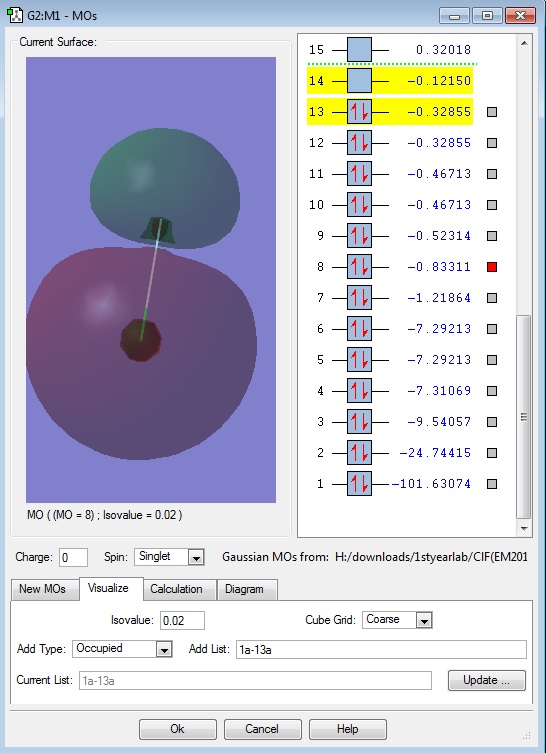Toggle the gray surface marker for MO 12
546x753 pixels.
tap(492, 143)
